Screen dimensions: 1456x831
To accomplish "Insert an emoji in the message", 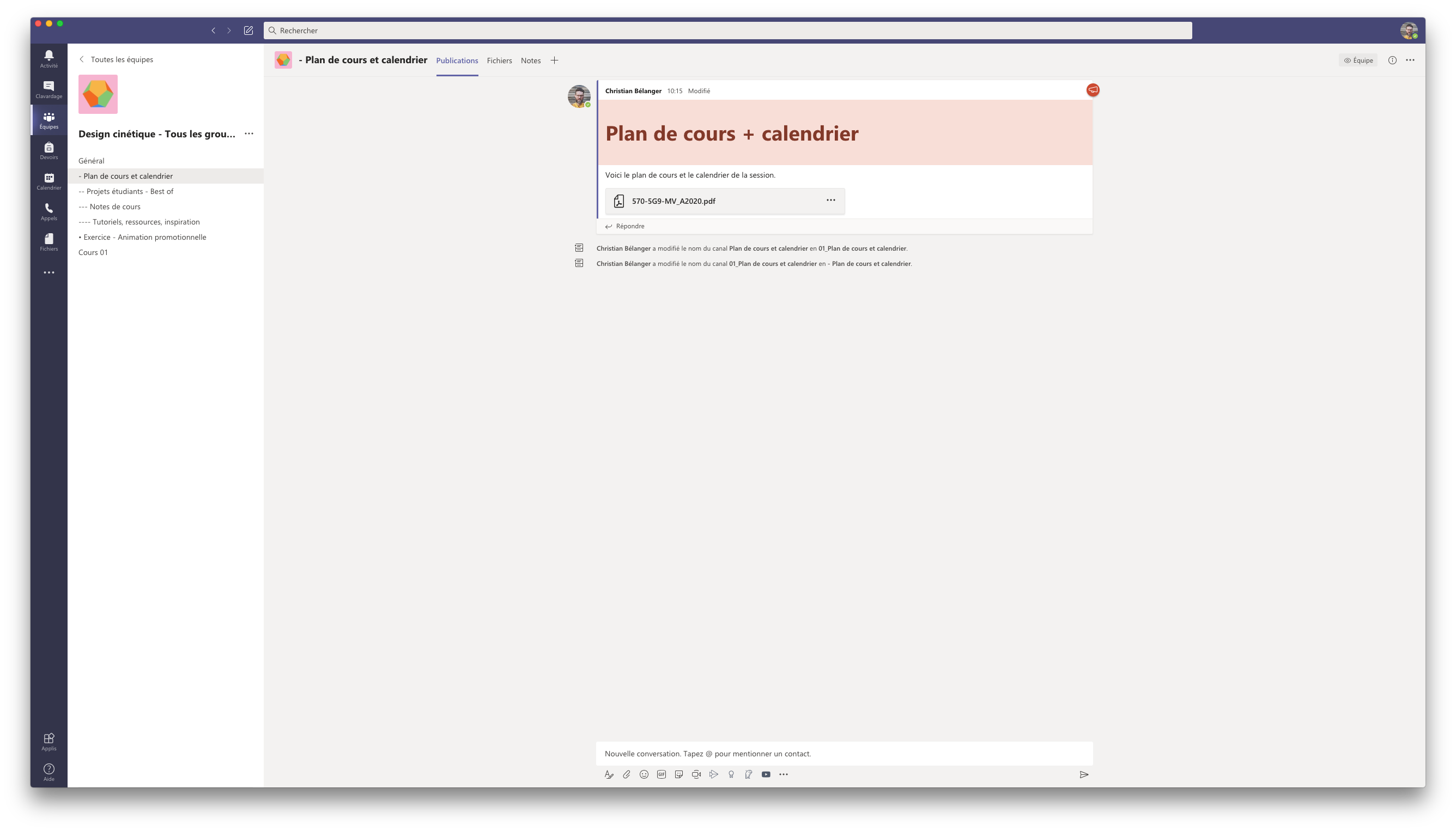I will [x=644, y=774].
